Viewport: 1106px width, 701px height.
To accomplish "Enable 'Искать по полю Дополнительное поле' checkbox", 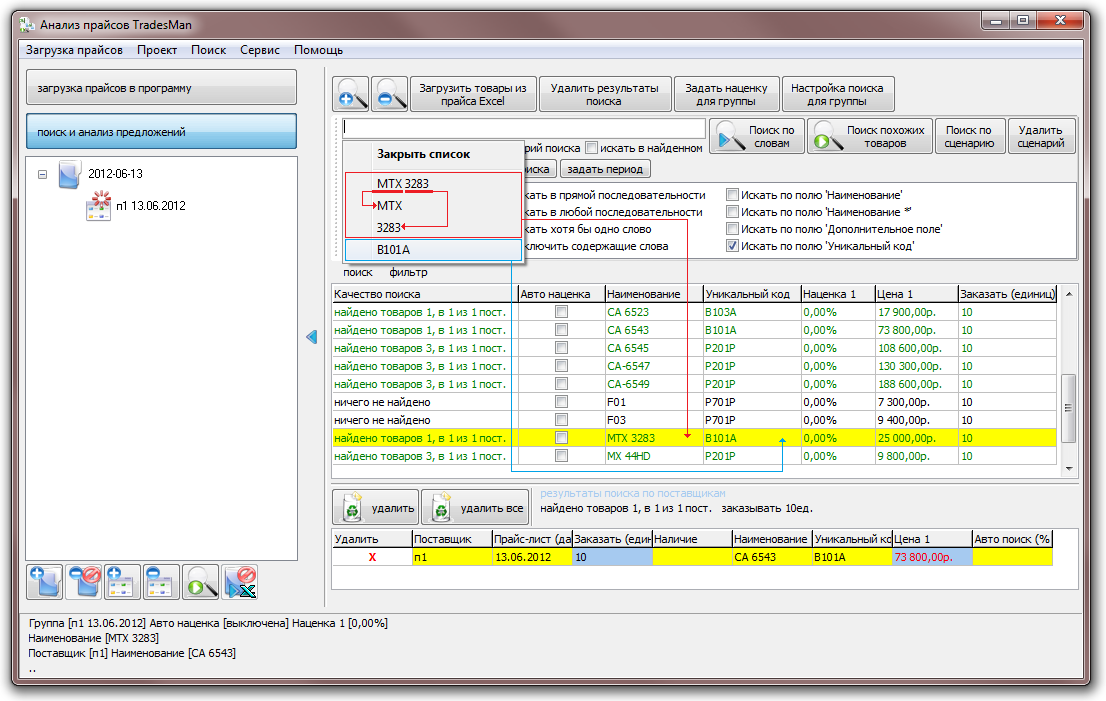I will (733, 229).
